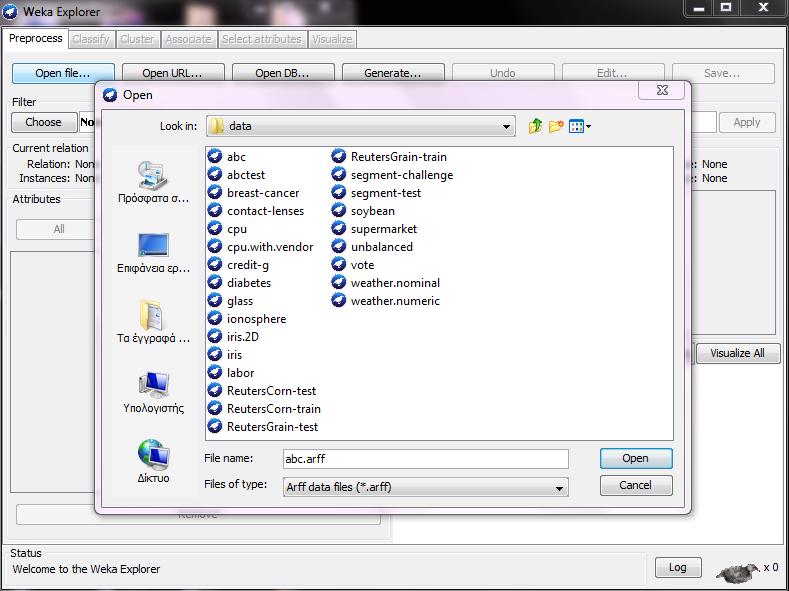The width and height of the screenshot is (789, 591).
Task: Click the Log button
Action: (x=678, y=568)
